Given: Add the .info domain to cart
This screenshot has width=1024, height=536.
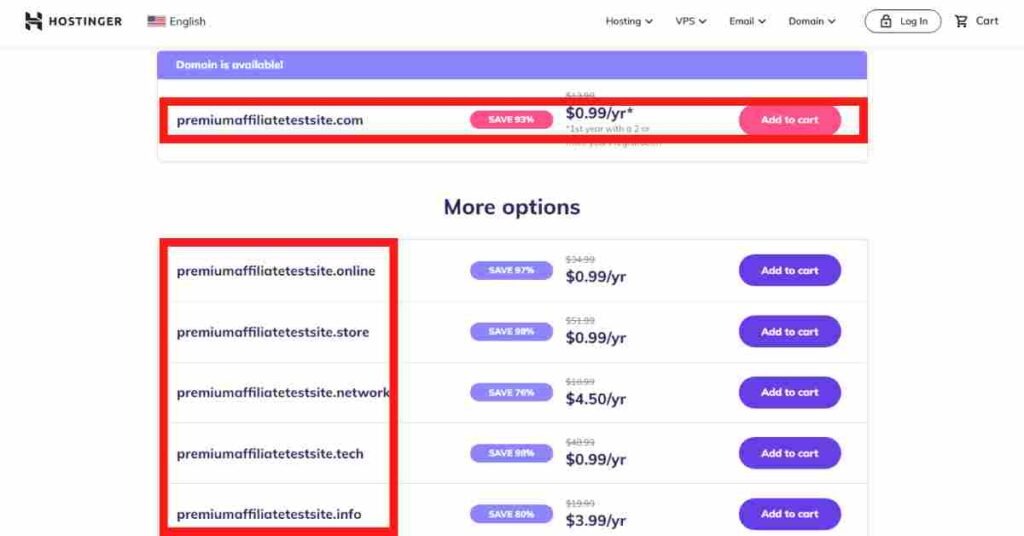Looking at the screenshot, I should click(x=790, y=514).
